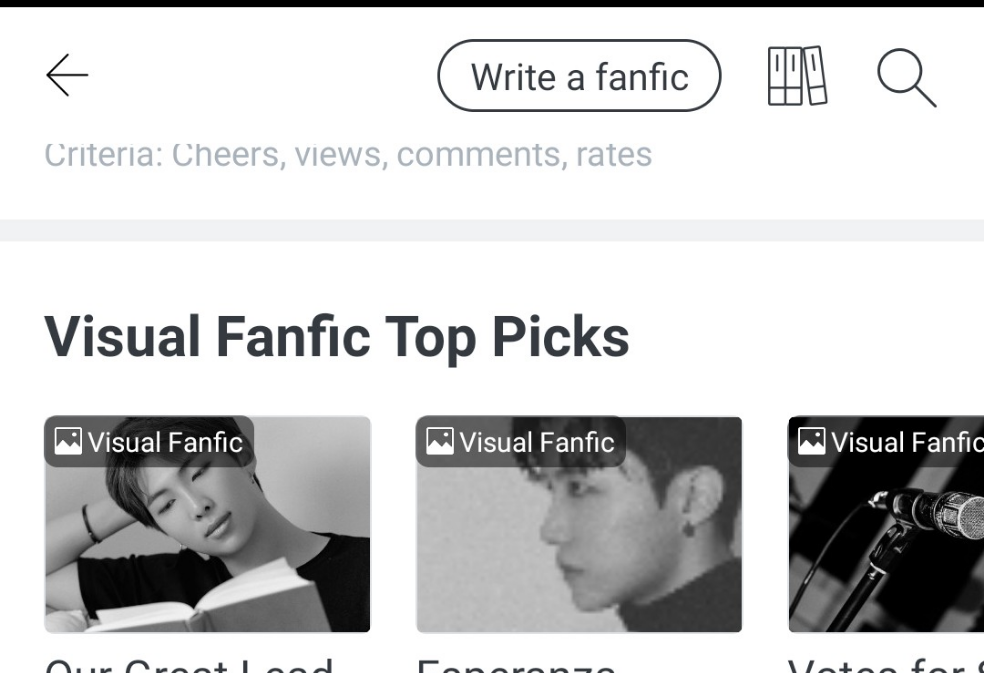Image resolution: width=984 pixels, height=673 pixels.
Task: Tap the back arrow icon
Action: (67, 75)
